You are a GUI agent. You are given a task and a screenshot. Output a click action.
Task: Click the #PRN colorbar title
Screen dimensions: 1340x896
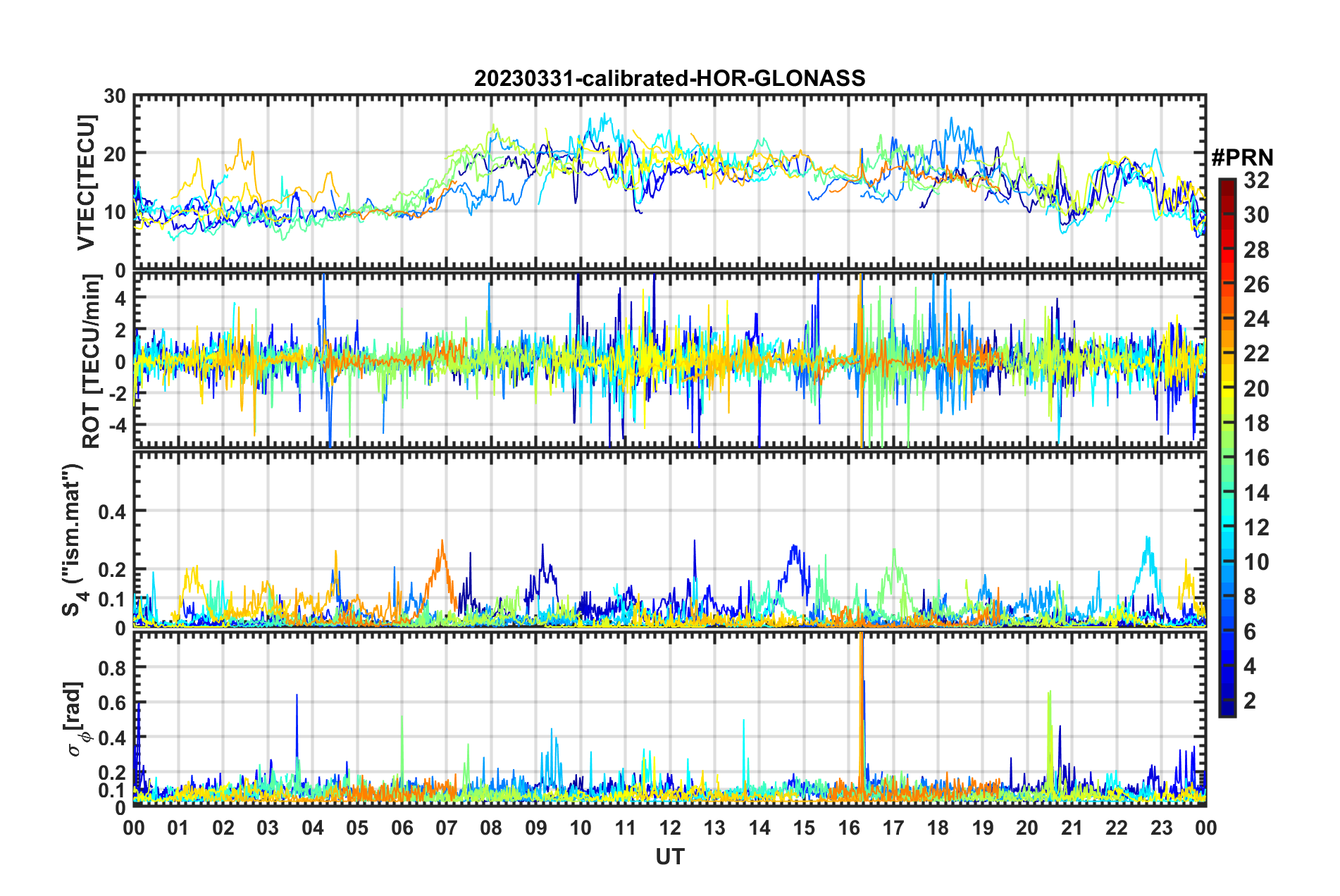coord(1242,158)
